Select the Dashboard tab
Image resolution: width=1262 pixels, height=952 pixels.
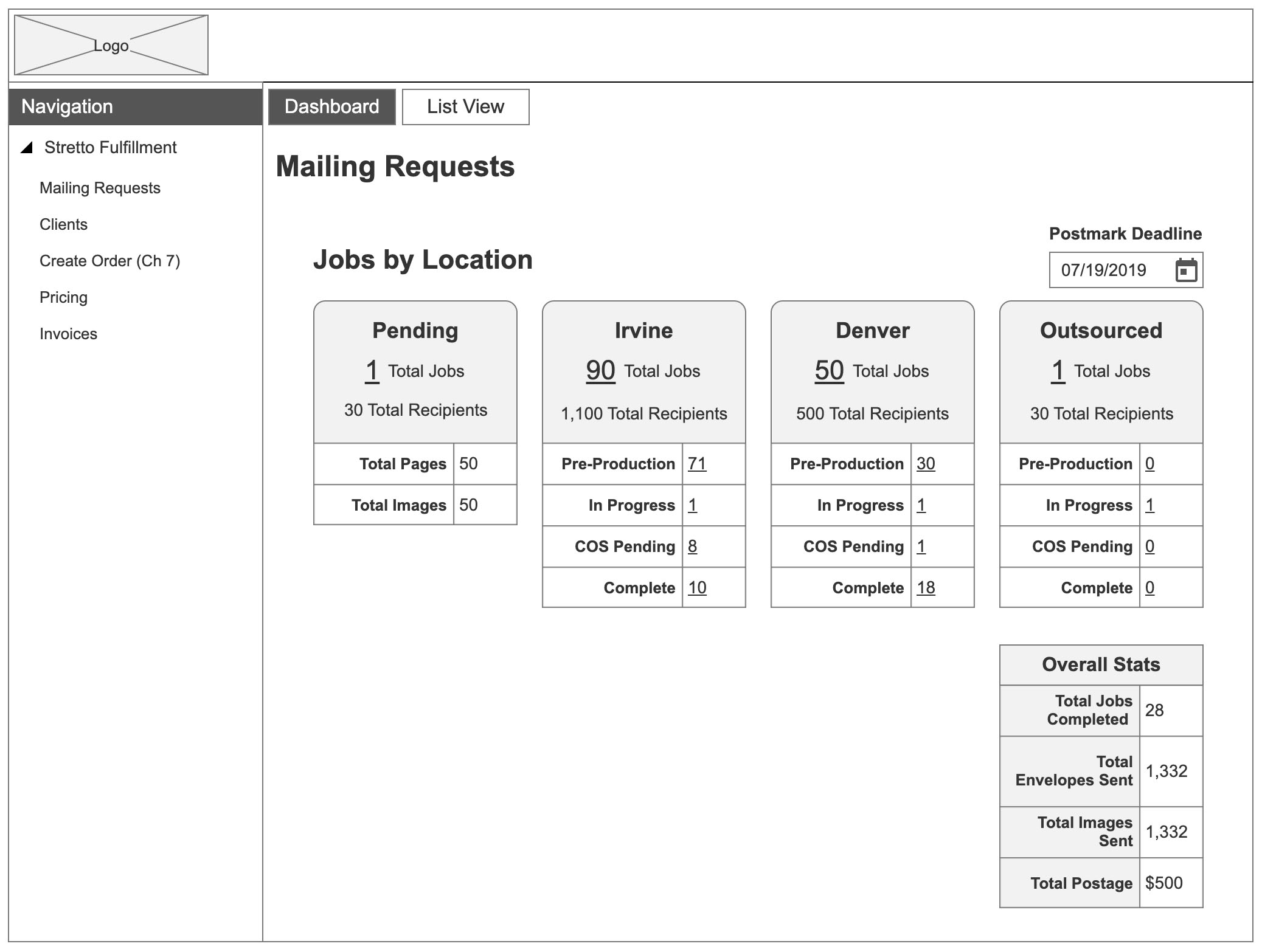pos(332,107)
